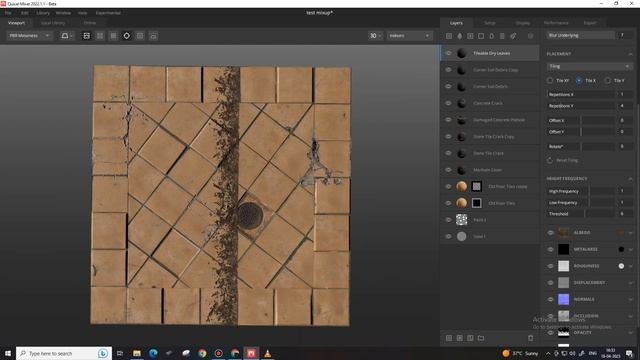Click the first viewport display toggle icon
This screenshot has height=360, width=640.
tap(87, 36)
